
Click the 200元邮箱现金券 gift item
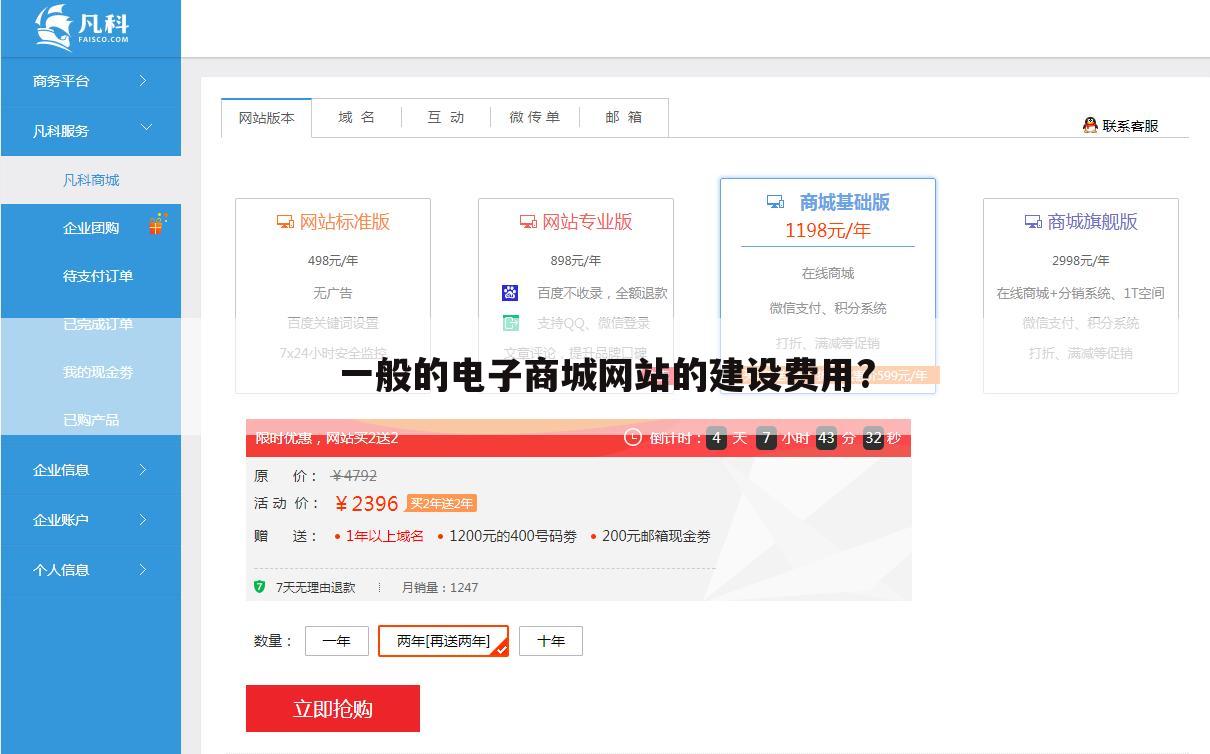656,536
